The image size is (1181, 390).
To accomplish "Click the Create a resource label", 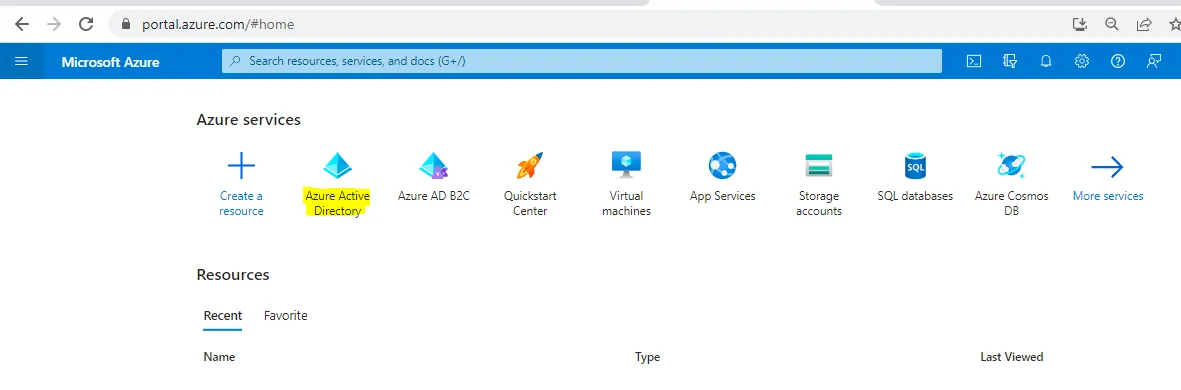I will [241, 203].
